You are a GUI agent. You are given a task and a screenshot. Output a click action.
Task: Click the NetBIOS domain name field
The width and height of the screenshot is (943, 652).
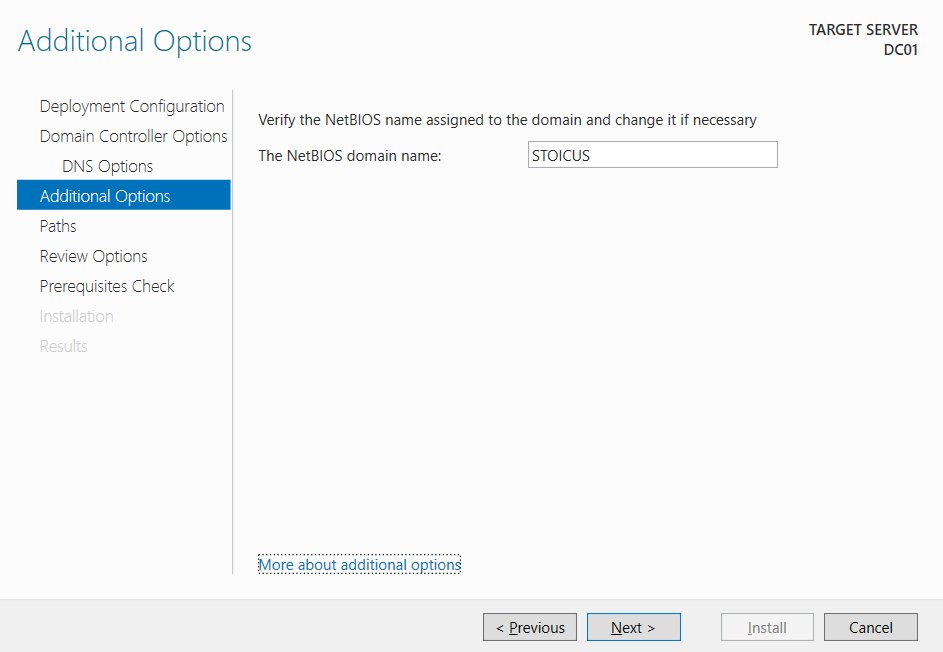(652, 155)
